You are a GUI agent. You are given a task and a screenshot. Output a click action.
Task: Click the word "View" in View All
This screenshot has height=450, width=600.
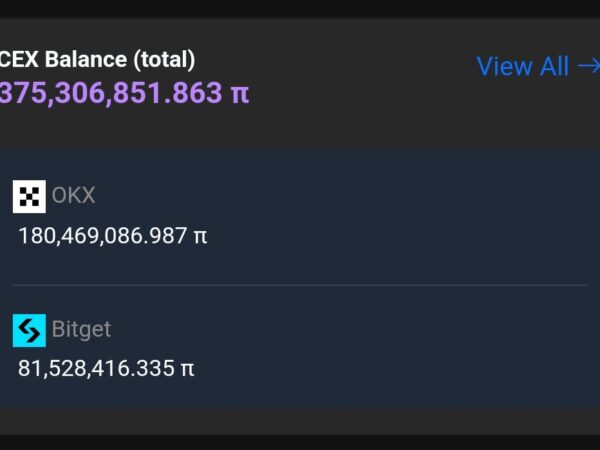505,67
